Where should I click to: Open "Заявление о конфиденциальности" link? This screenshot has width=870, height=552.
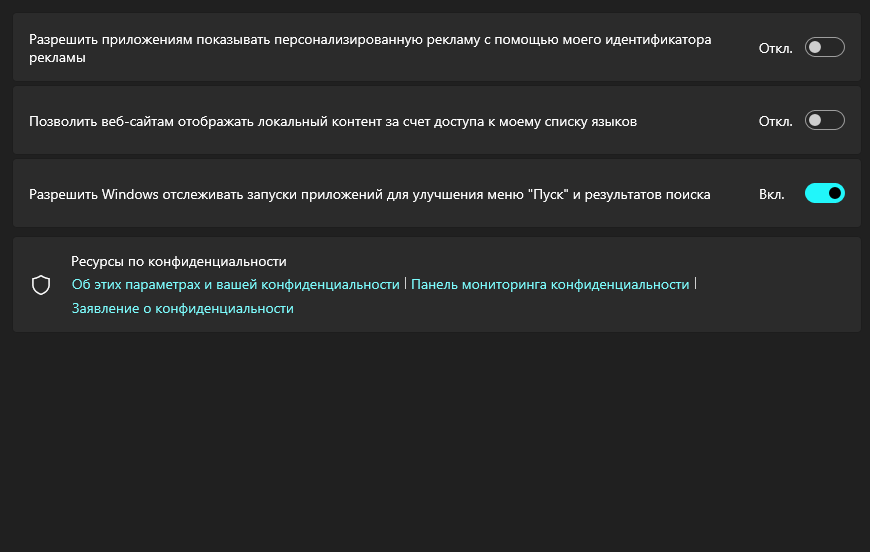tap(182, 309)
